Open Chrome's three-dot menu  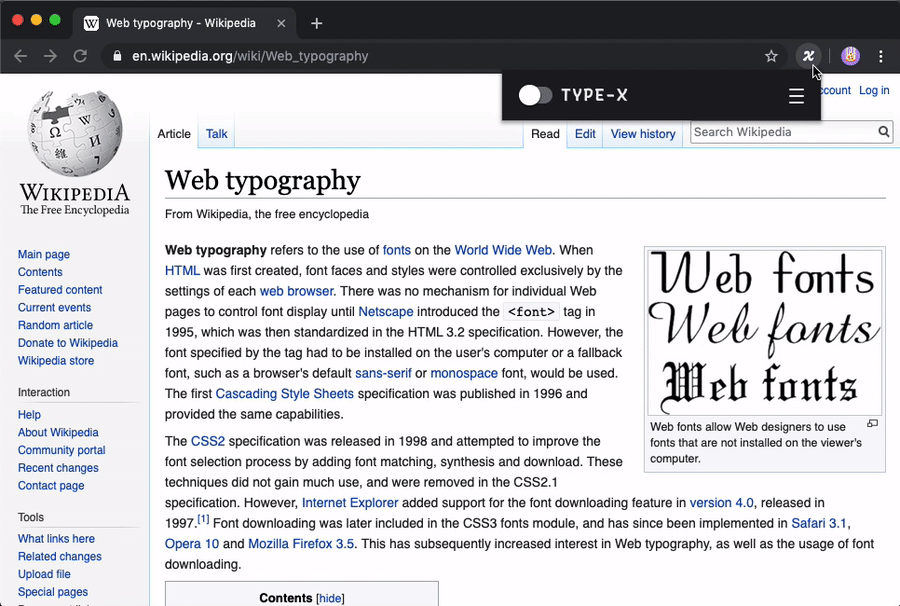click(880, 56)
